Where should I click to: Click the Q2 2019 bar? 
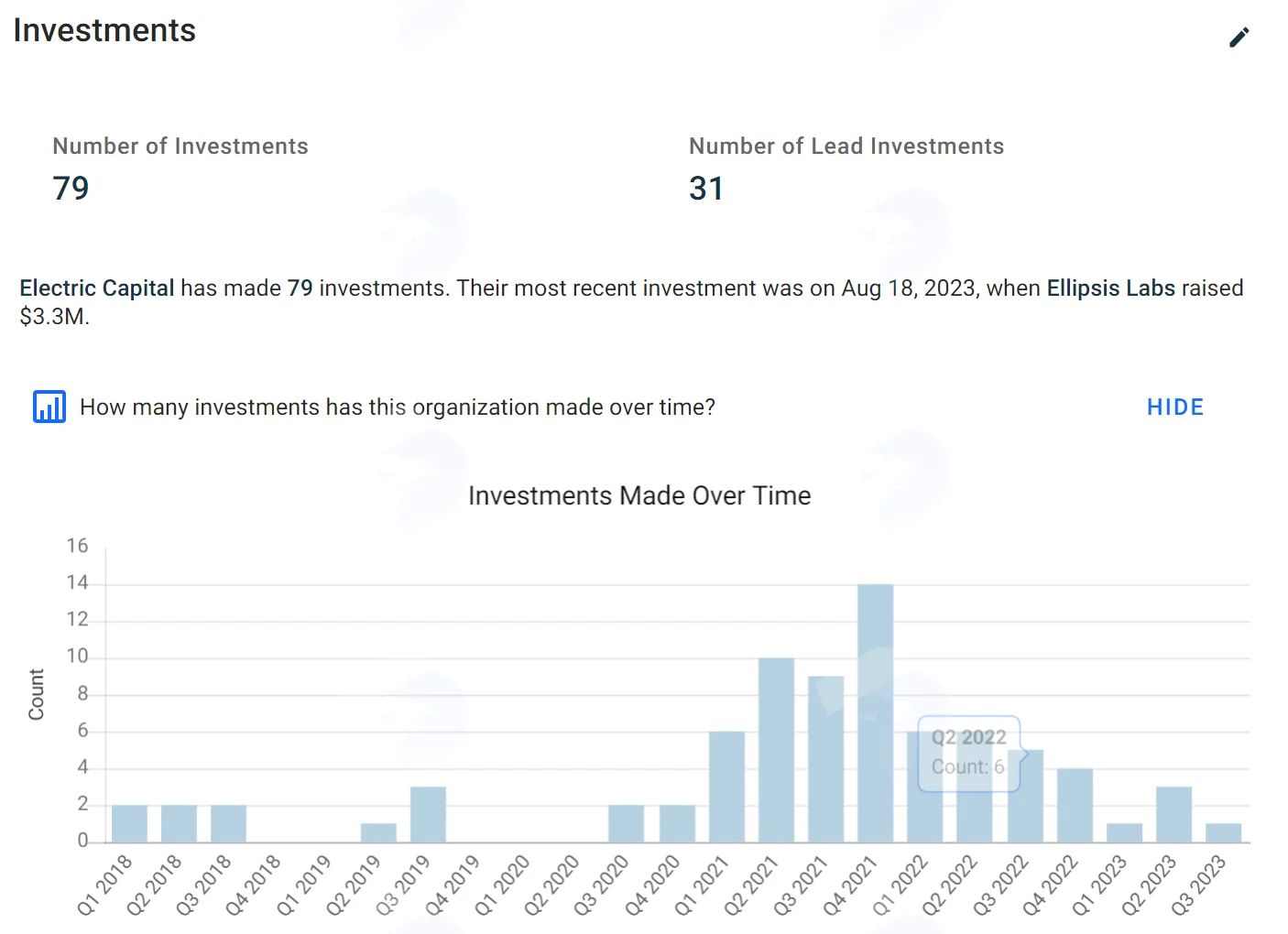point(378,832)
